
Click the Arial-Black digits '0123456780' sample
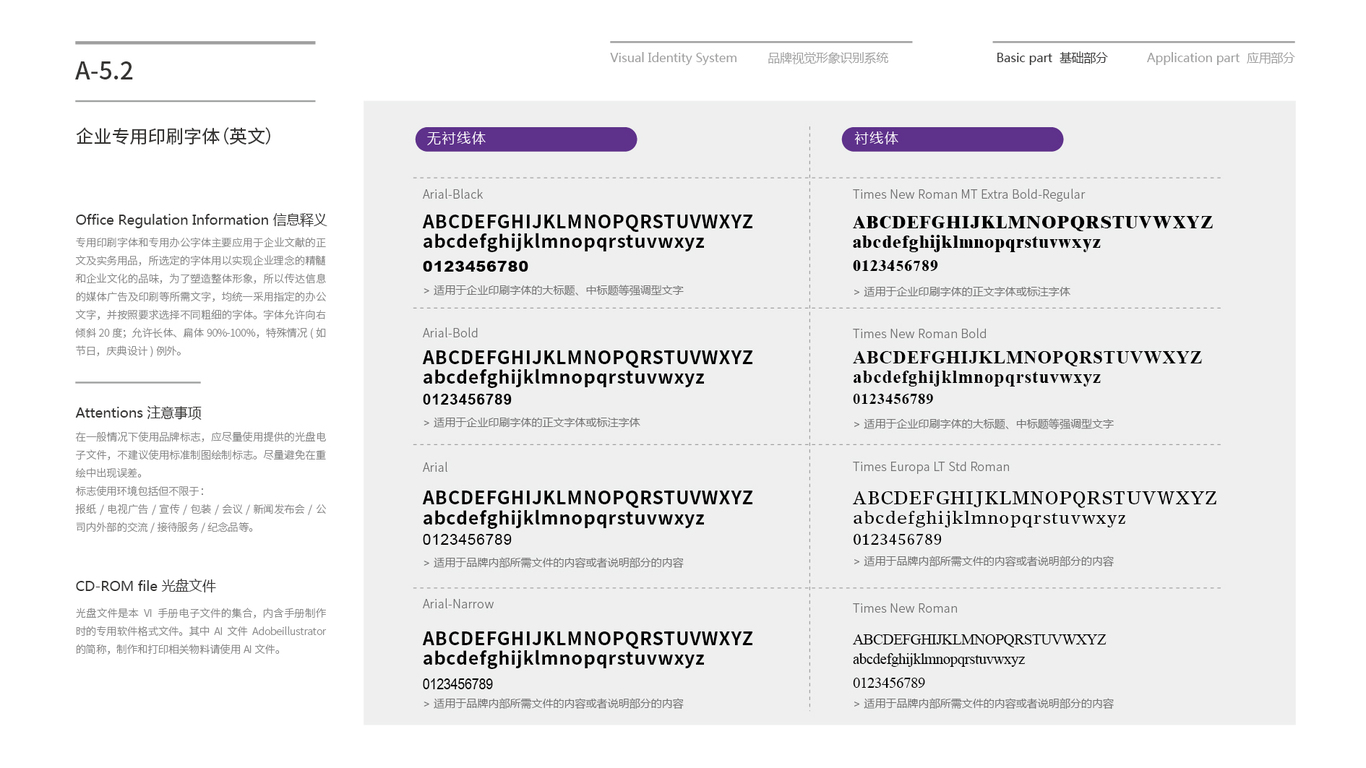(475, 266)
